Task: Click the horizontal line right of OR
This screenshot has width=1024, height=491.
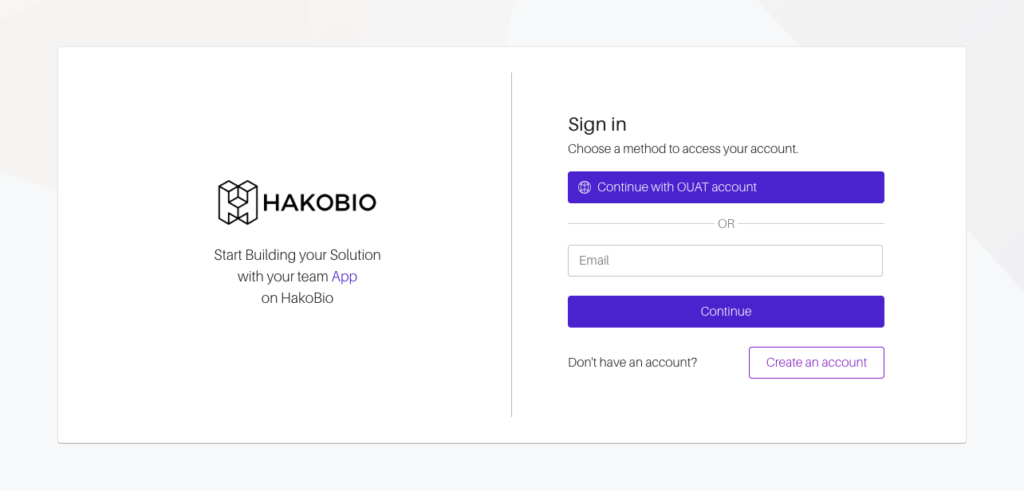Action: pos(810,224)
